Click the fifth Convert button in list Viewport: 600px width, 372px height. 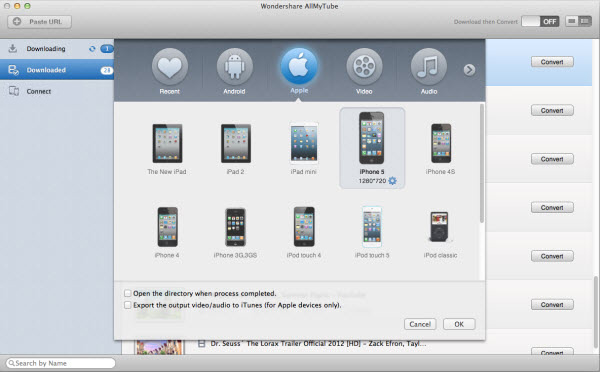pyautogui.click(x=552, y=256)
